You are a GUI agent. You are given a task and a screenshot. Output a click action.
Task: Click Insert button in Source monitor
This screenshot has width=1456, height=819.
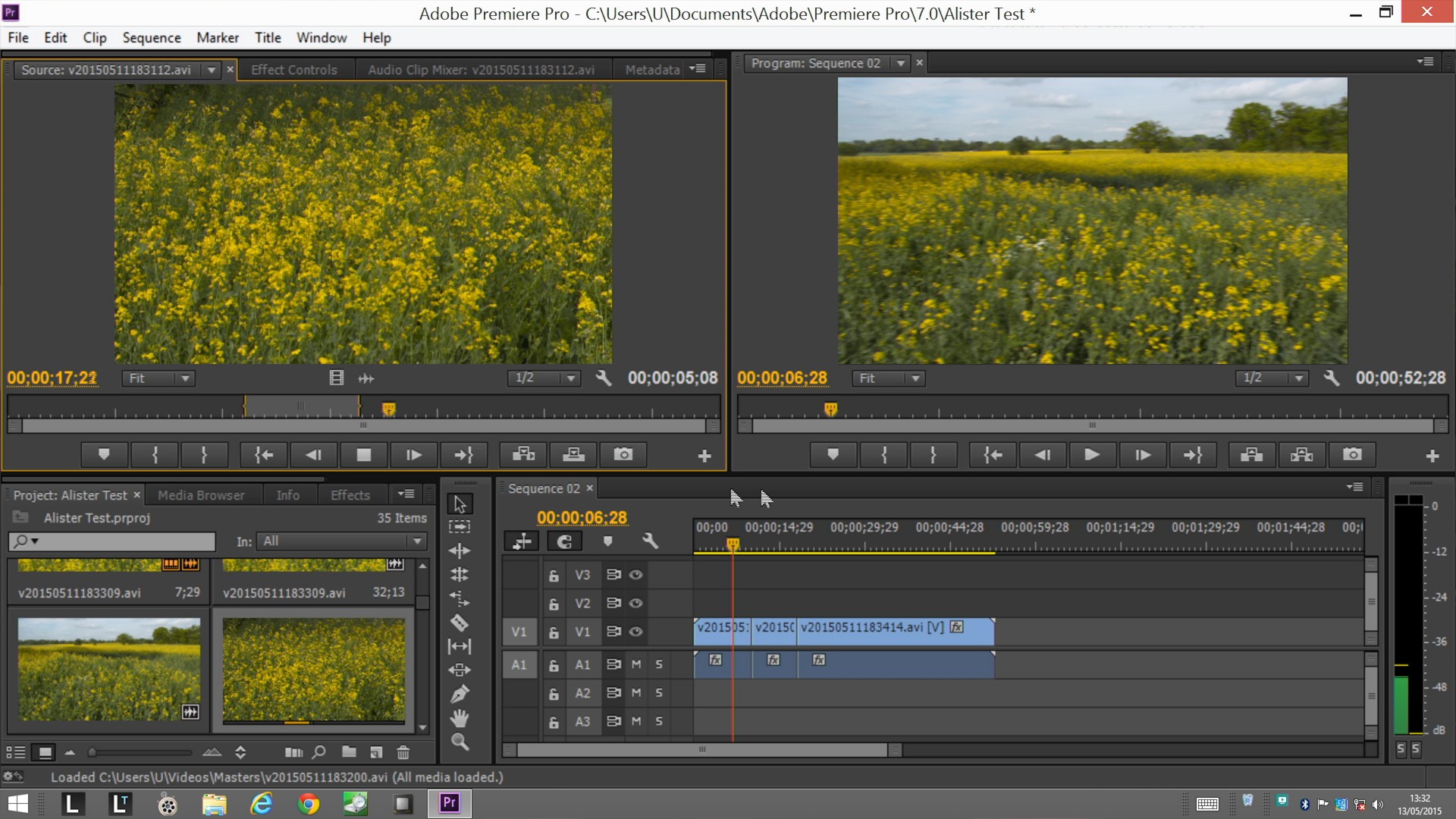tap(523, 455)
